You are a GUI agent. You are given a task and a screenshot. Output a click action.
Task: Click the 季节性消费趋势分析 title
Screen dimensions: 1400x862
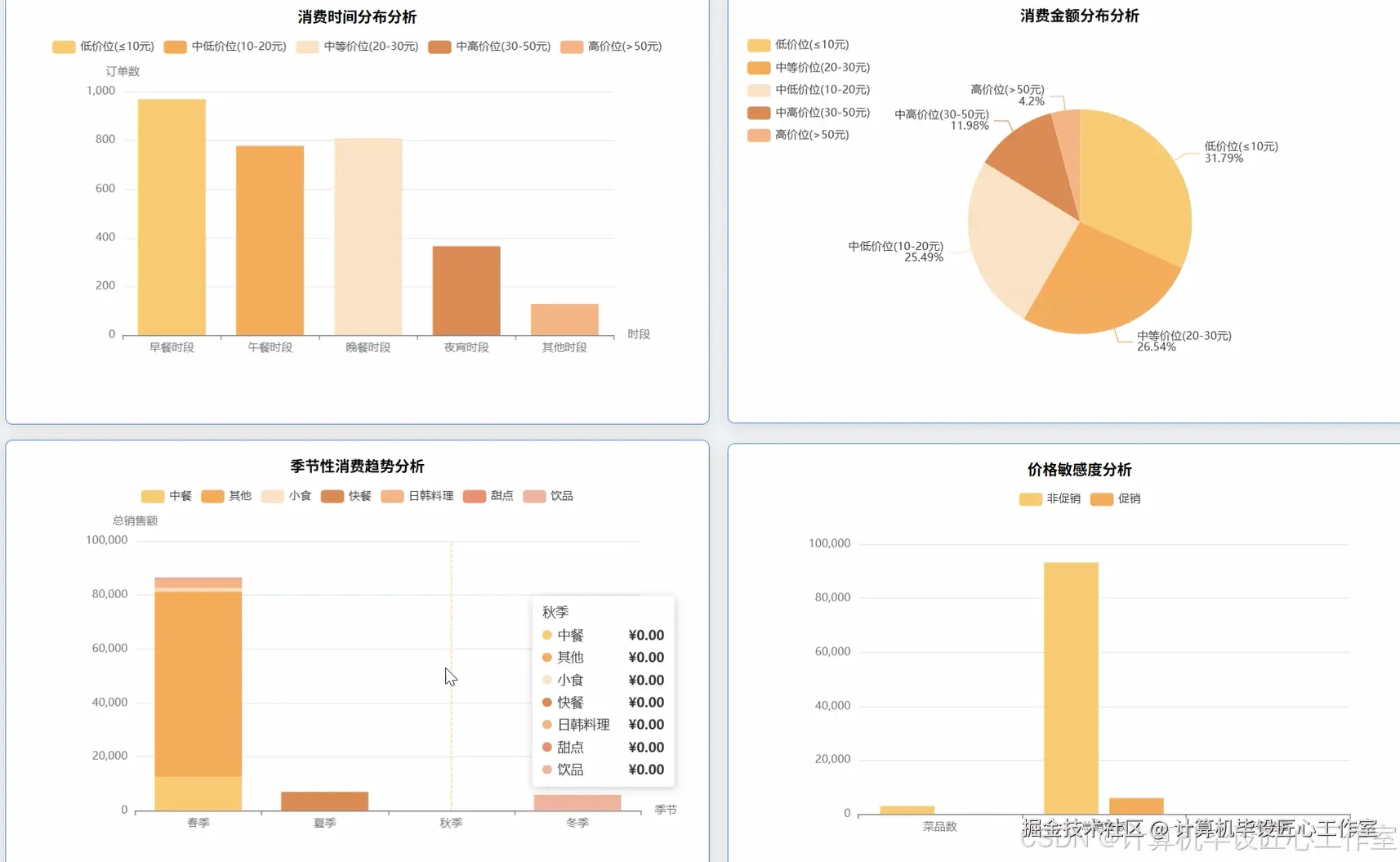point(357,467)
